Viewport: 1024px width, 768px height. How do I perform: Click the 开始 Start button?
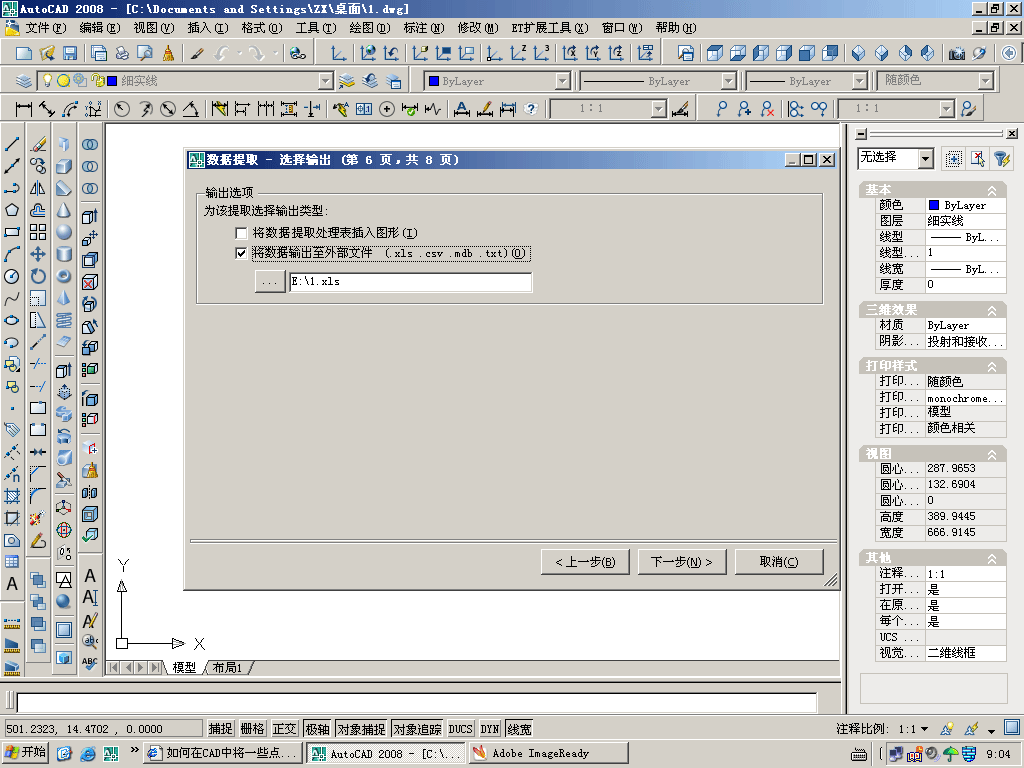25,753
